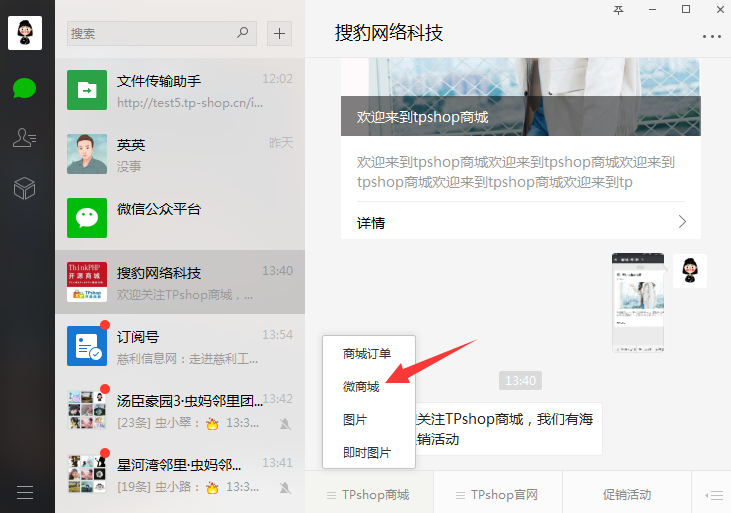This screenshot has width=731, height=513.
Task: Open the chat with 英英
Action: [x=180, y=154]
